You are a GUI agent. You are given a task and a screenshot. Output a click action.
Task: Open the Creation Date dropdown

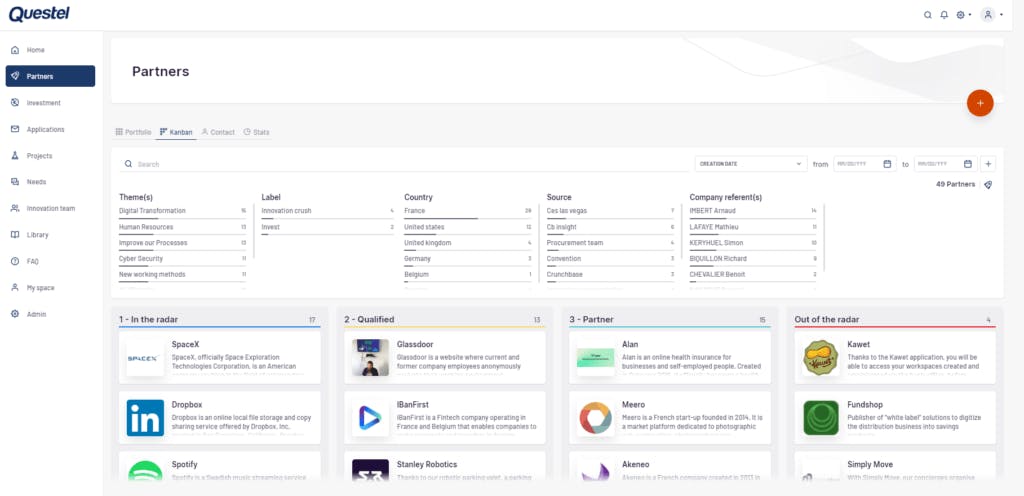coord(751,164)
